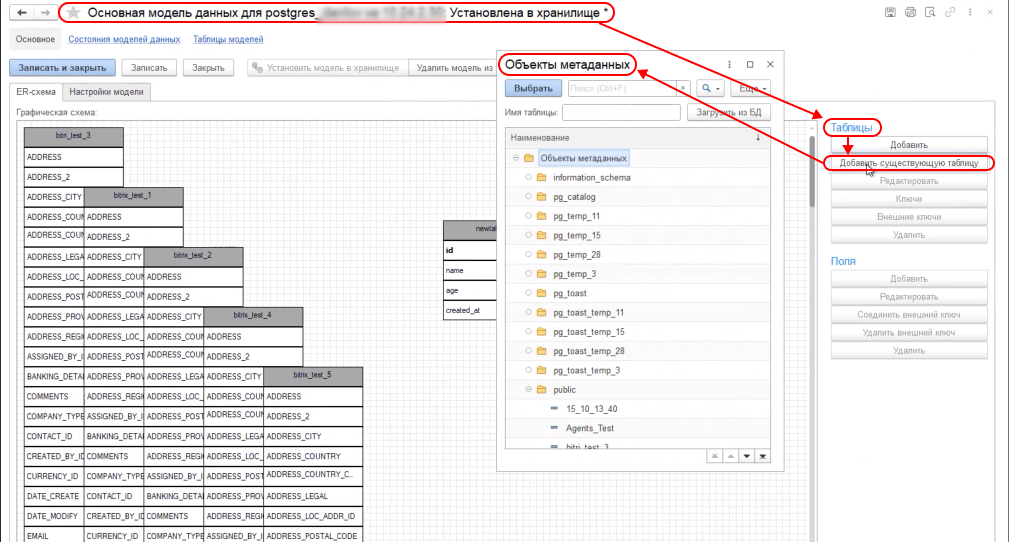Click into the Имя таблицы input field
Image resolution: width=1009 pixels, height=542 pixels.
pos(621,113)
